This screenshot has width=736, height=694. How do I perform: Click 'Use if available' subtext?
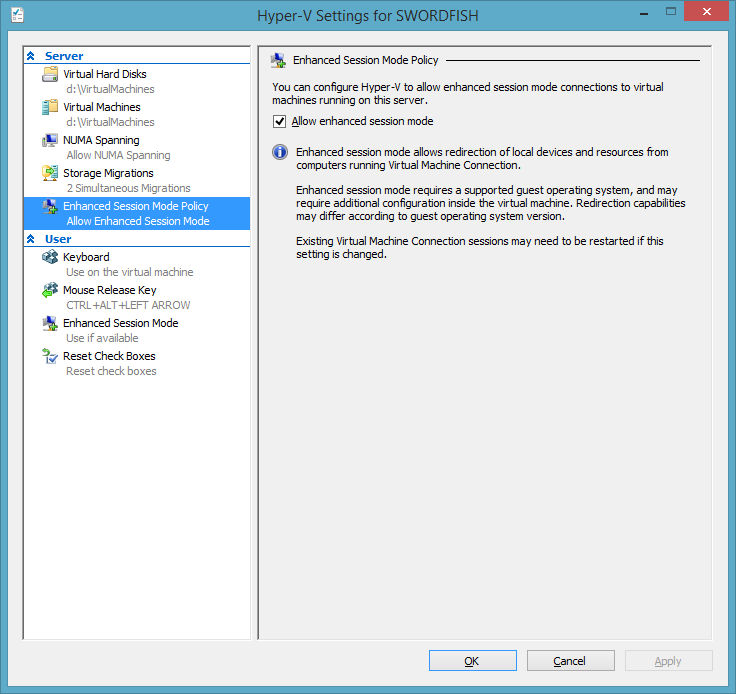102,338
